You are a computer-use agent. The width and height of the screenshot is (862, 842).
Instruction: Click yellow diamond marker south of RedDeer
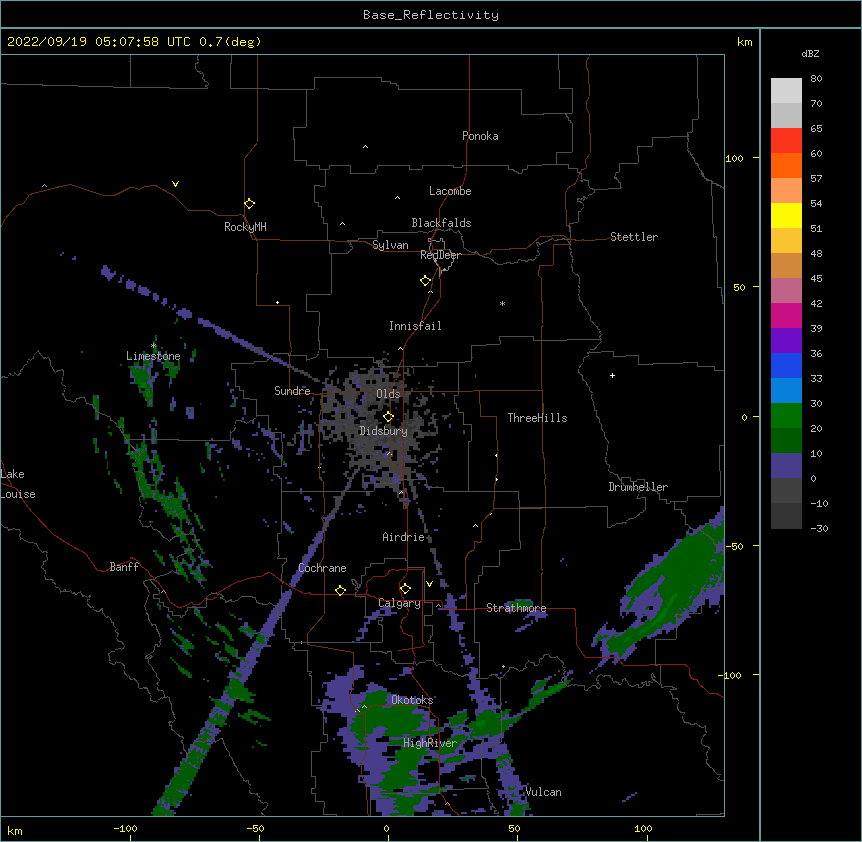click(426, 281)
